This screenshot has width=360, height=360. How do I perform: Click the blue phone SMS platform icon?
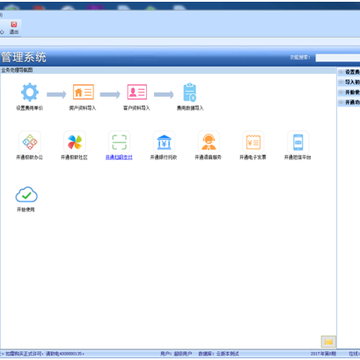coord(298,142)
